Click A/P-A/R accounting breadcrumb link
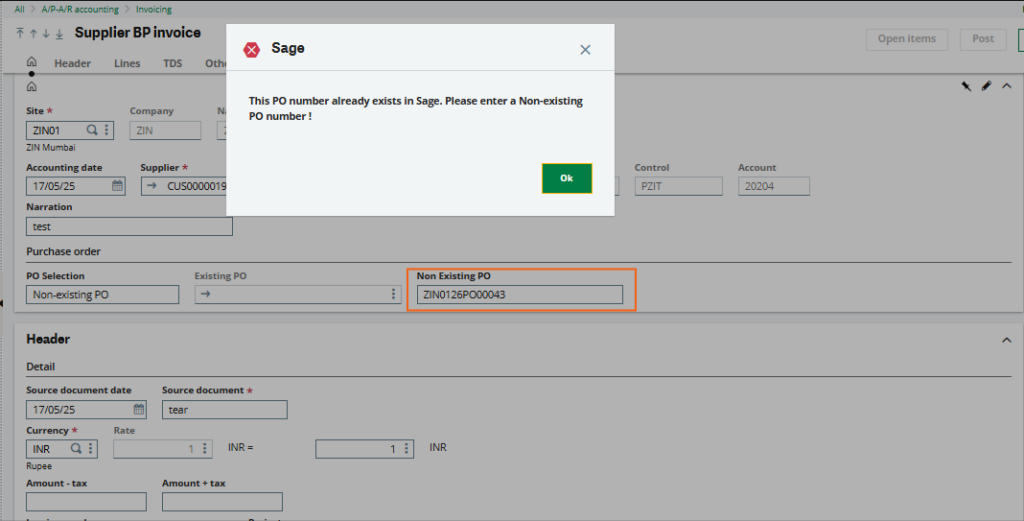This screenshot has height=521, width=1024. (x=80, y=9)
